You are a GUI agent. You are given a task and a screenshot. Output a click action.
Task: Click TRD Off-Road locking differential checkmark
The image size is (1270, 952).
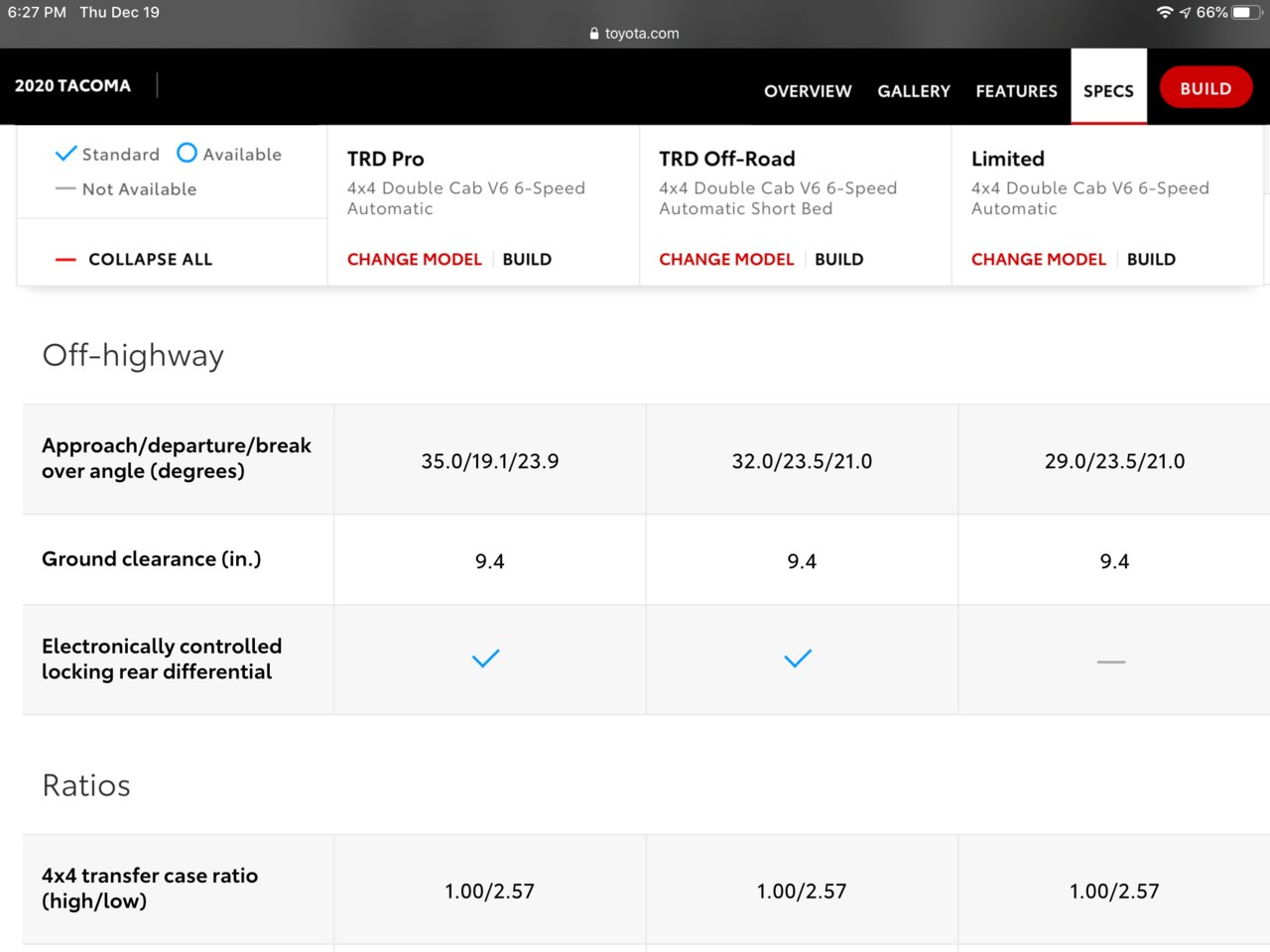click(798, 658)
